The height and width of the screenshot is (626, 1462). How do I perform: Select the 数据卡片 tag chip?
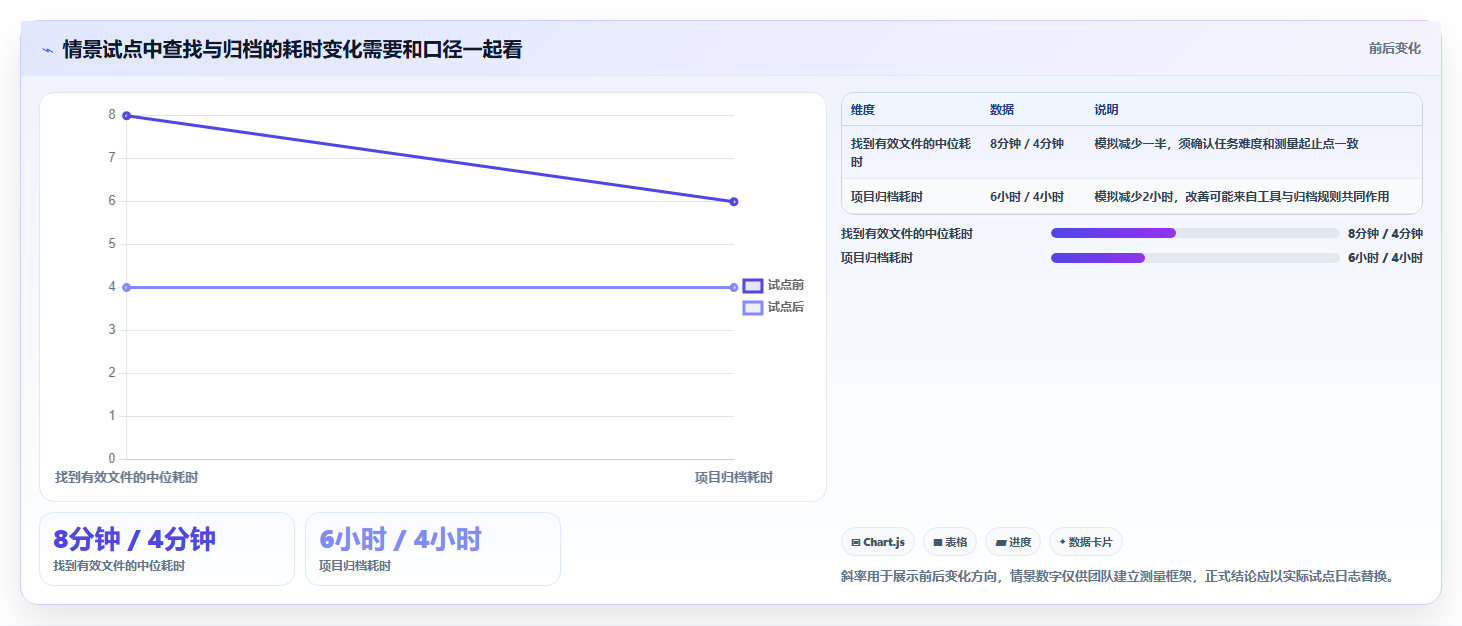[x=1086, y=542]
